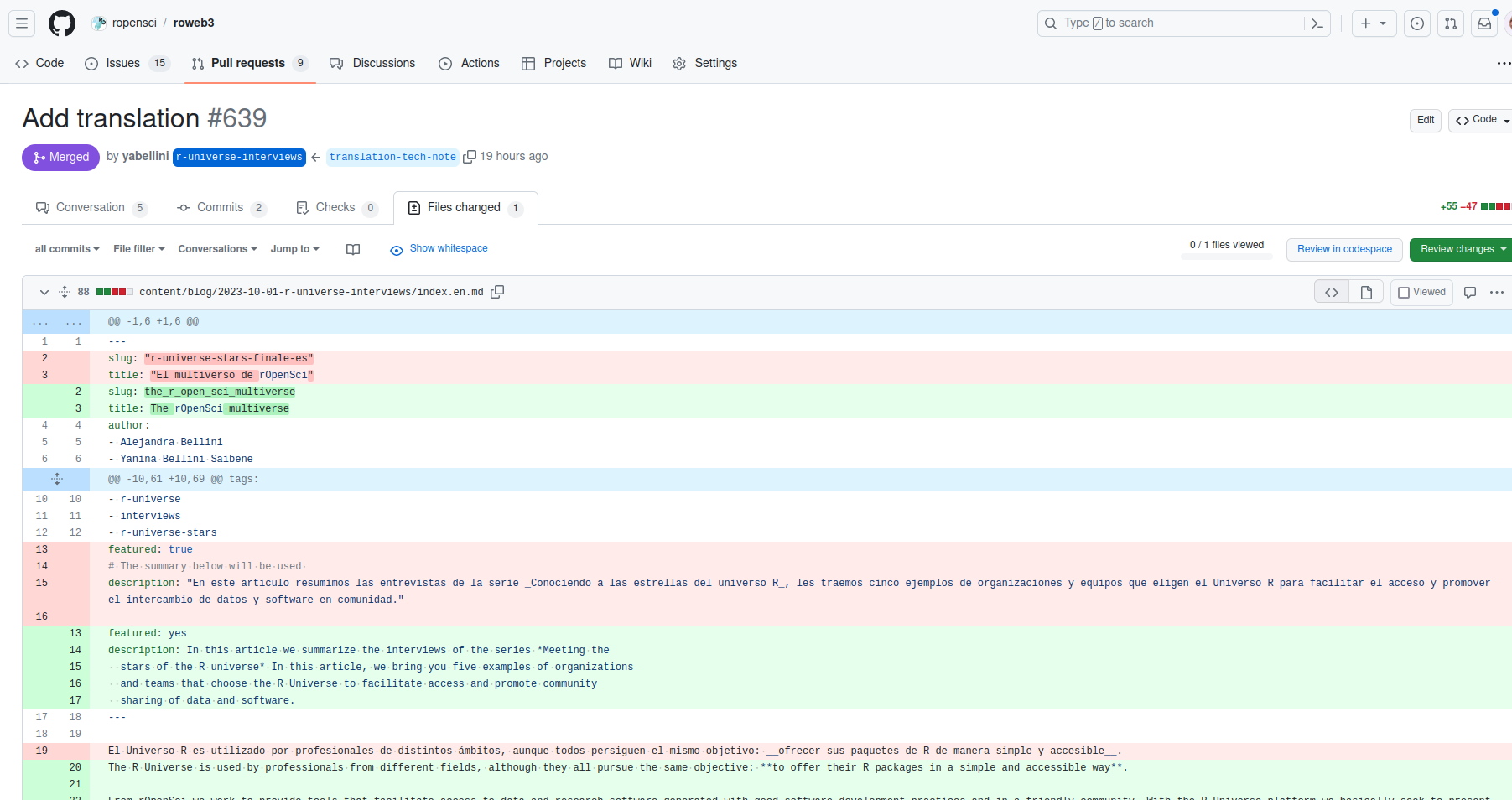Toggle Show whitespace

tap(439, 248)
